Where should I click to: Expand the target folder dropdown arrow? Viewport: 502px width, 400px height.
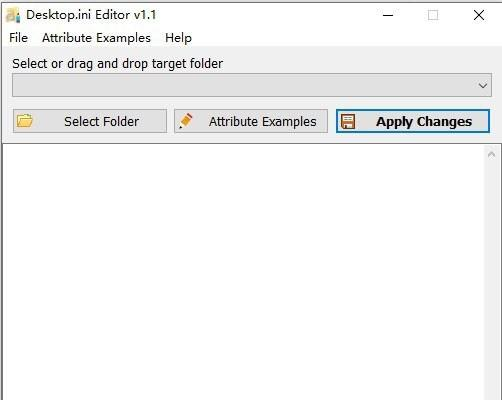[x=483, y=86]
